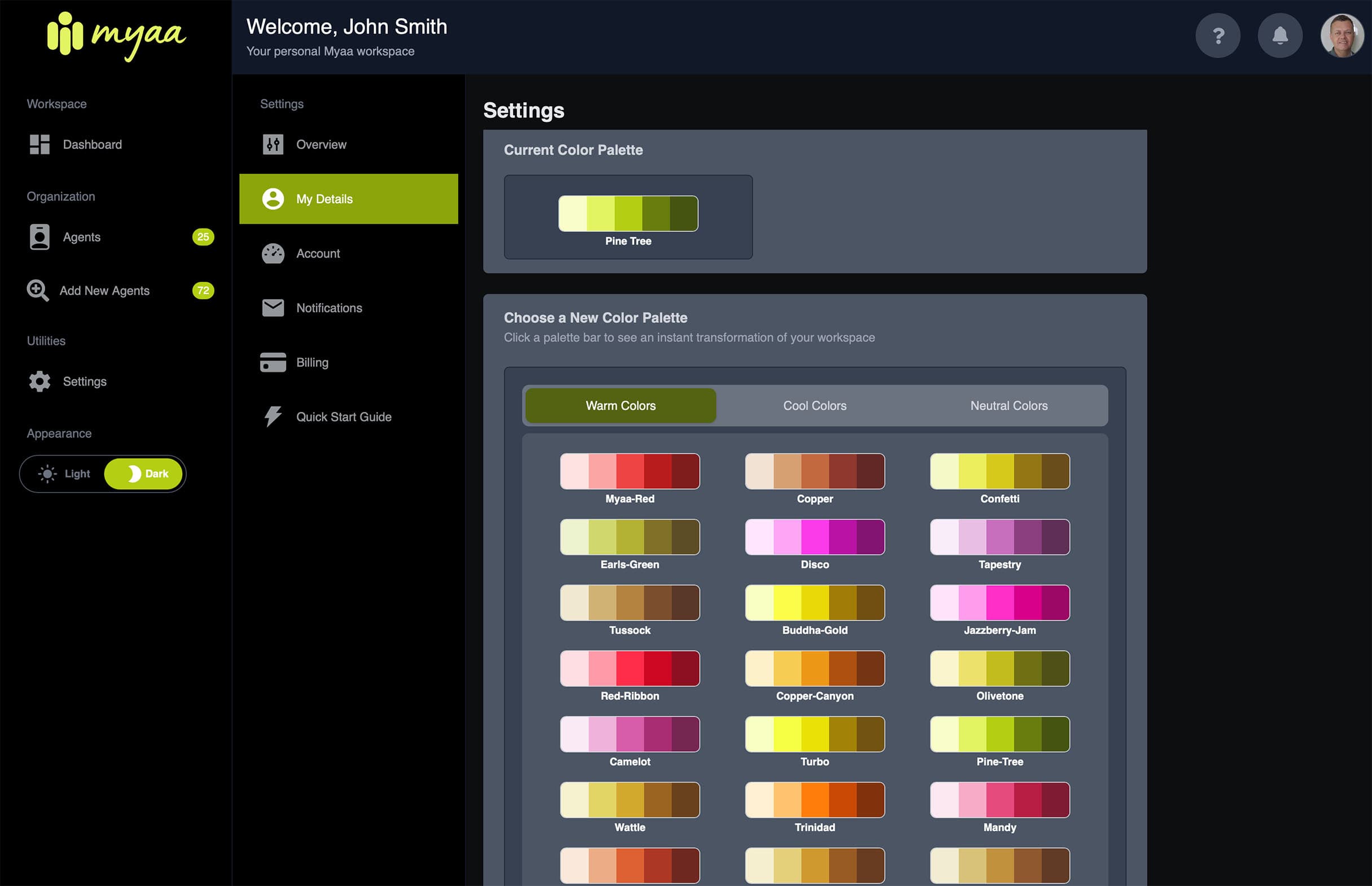The image size is (1372, 886).
Task: Pick the Buddha-Gold palette bar
Action: point(815,602)
